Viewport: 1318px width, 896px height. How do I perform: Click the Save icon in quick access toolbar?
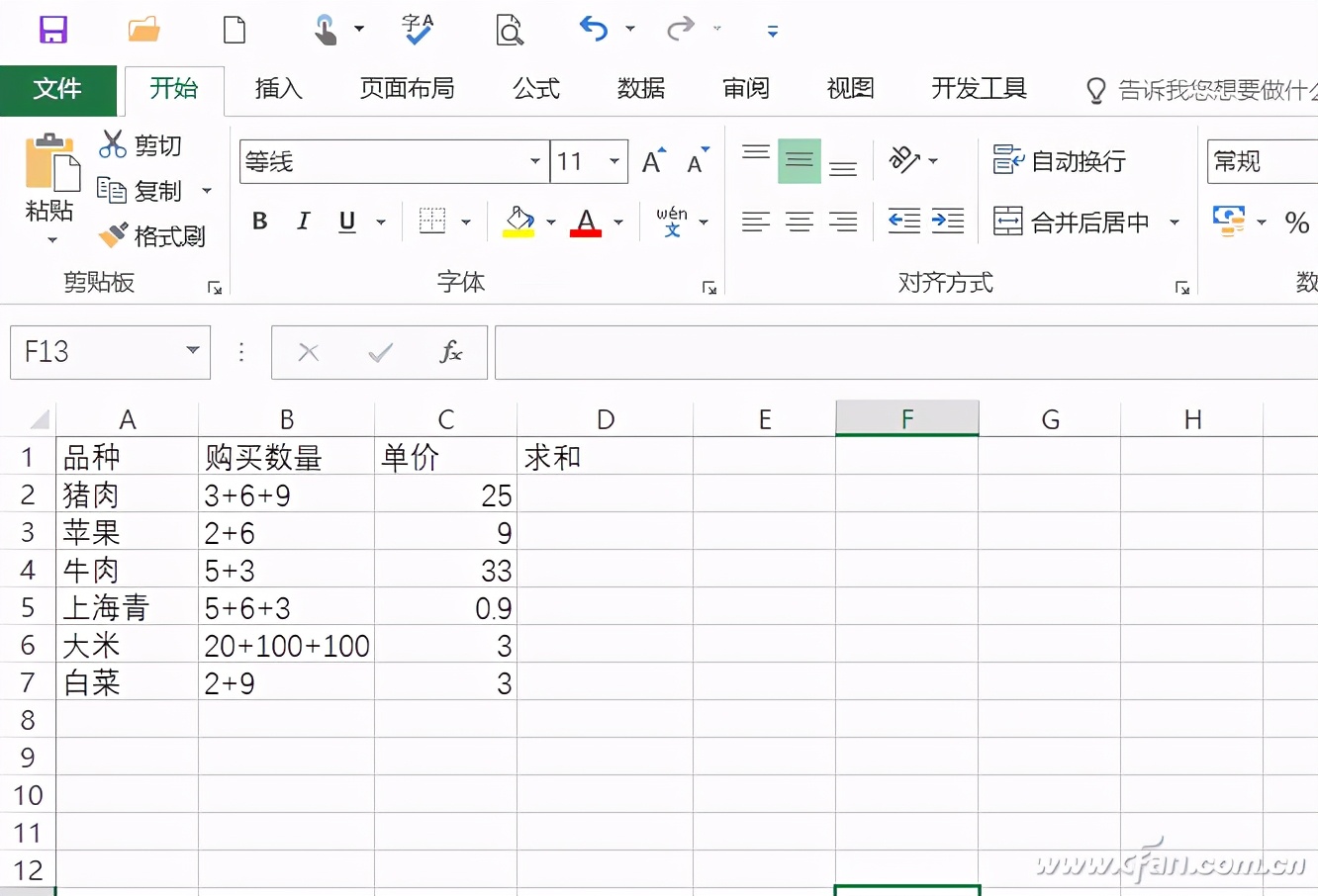tap(53, 29)
